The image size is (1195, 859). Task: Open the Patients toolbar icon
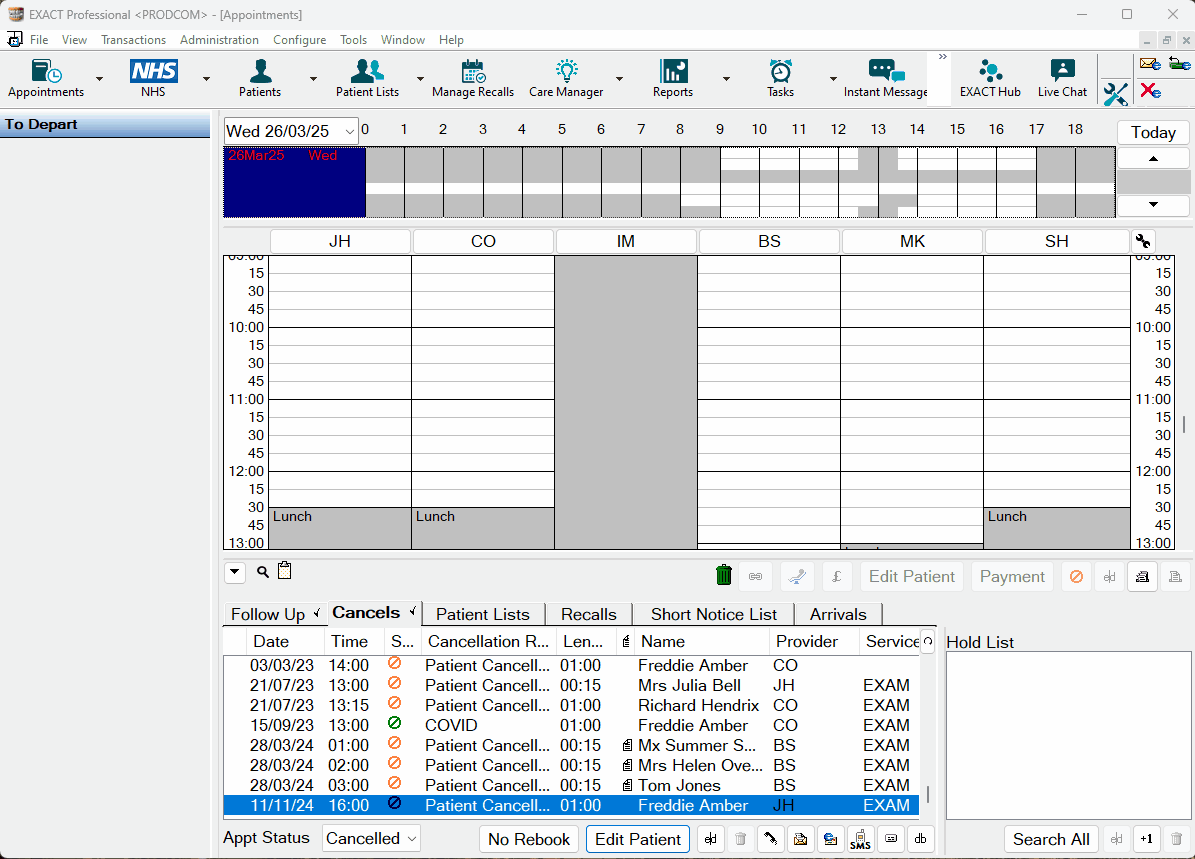[260, 78]
